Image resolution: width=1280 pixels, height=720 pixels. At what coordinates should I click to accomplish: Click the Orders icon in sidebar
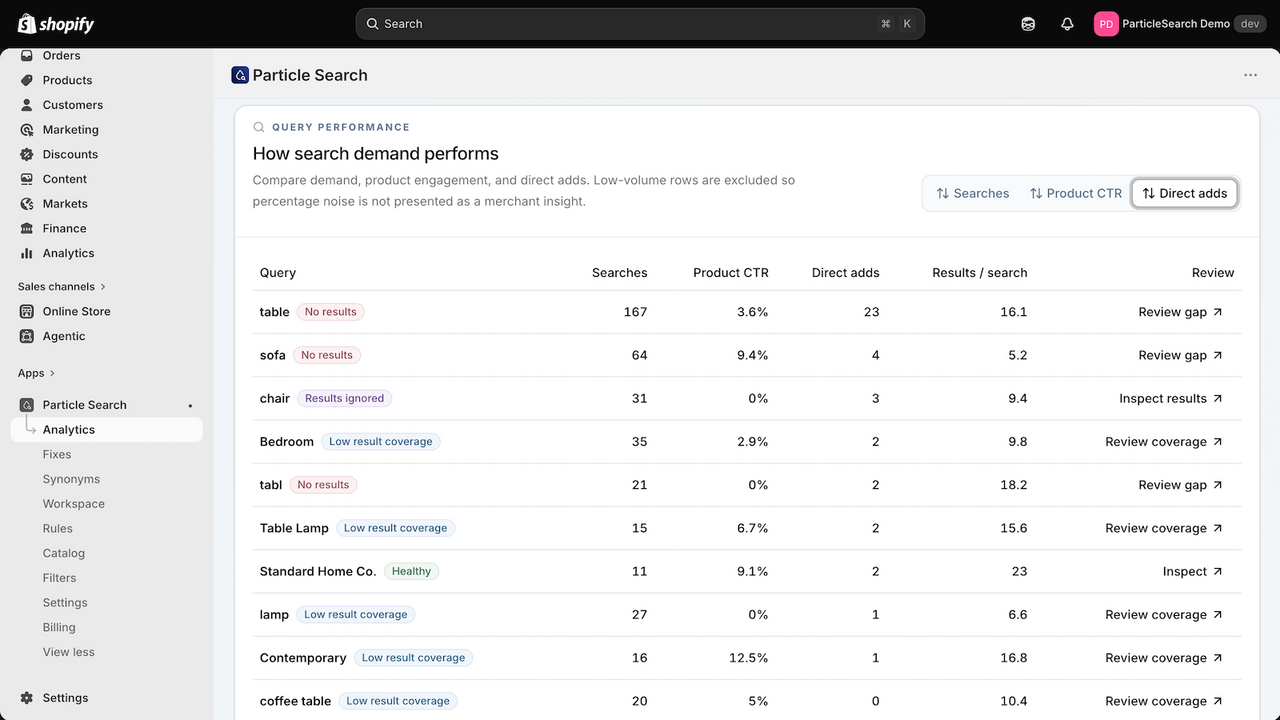27,56
